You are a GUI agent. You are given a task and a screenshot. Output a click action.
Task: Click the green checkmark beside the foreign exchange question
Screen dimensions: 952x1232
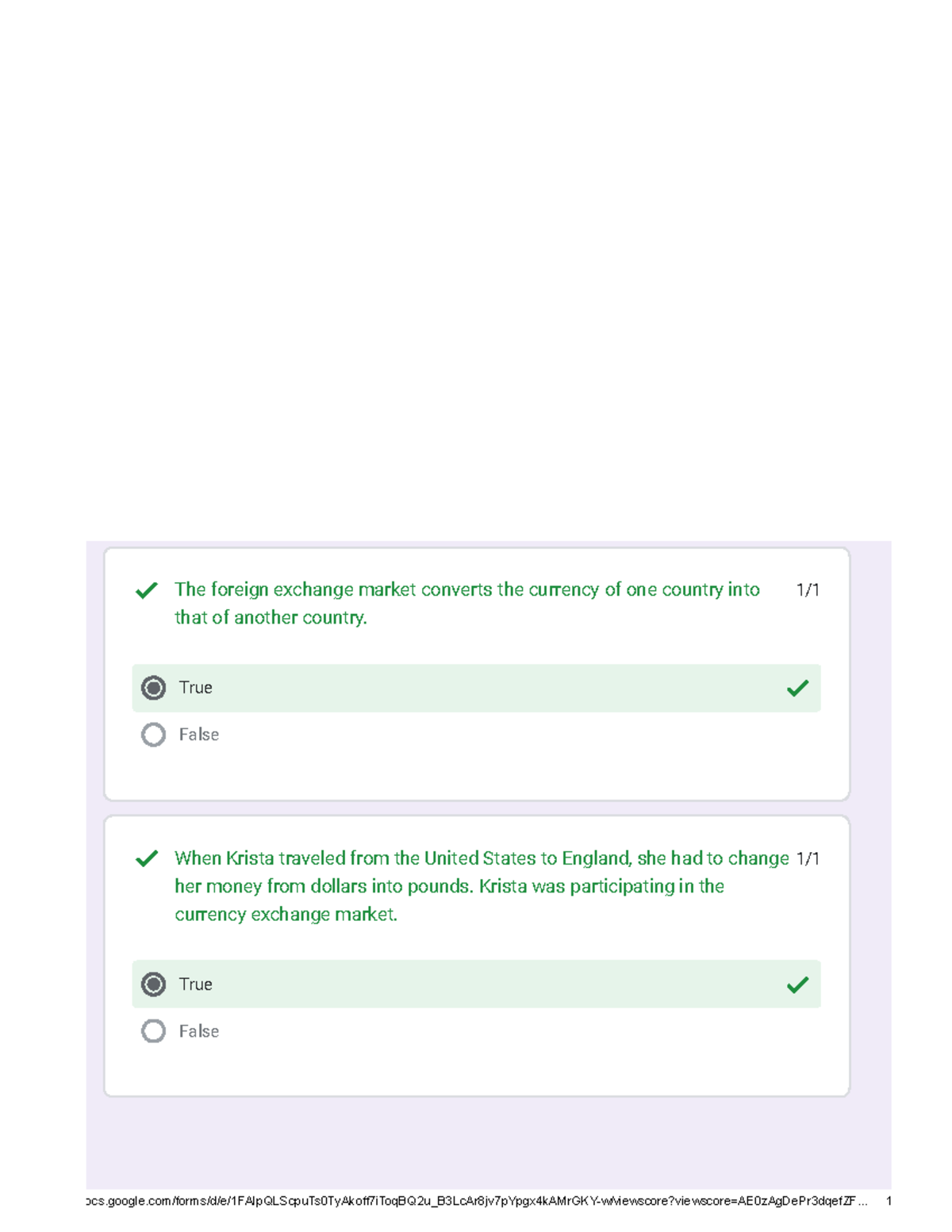(146, 591)
